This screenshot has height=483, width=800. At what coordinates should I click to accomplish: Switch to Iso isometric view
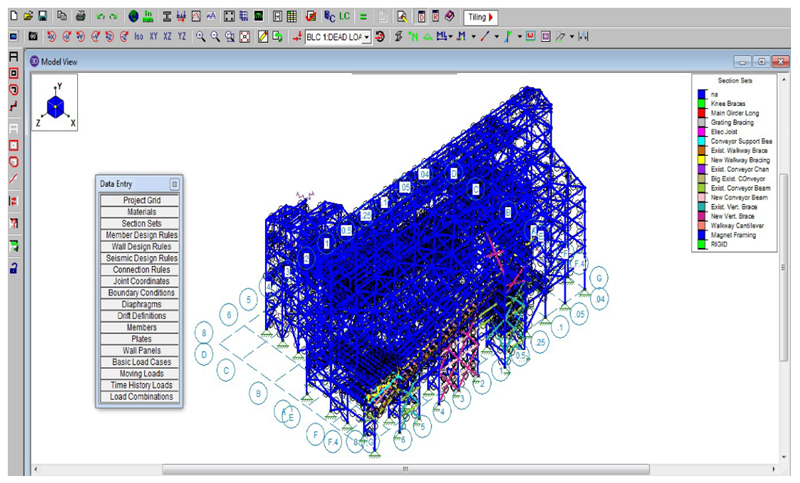pyautogui.click(x=137, y=37)
